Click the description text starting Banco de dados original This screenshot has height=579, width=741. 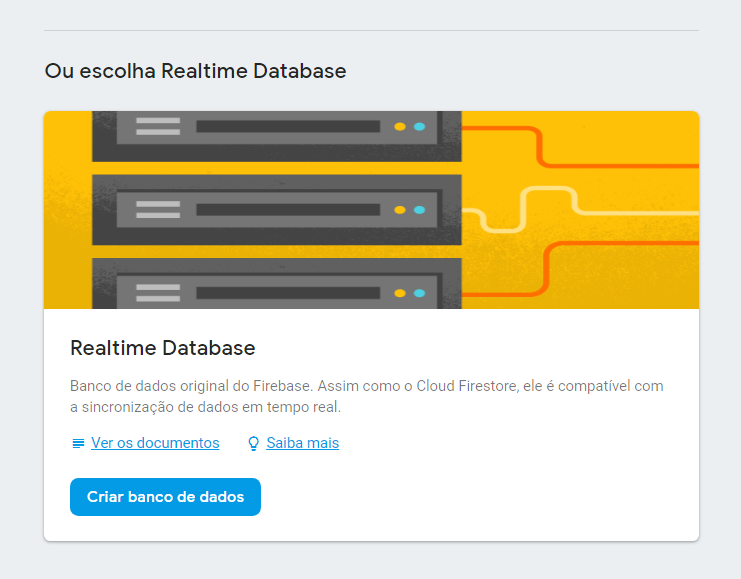(x=367, y=396)
